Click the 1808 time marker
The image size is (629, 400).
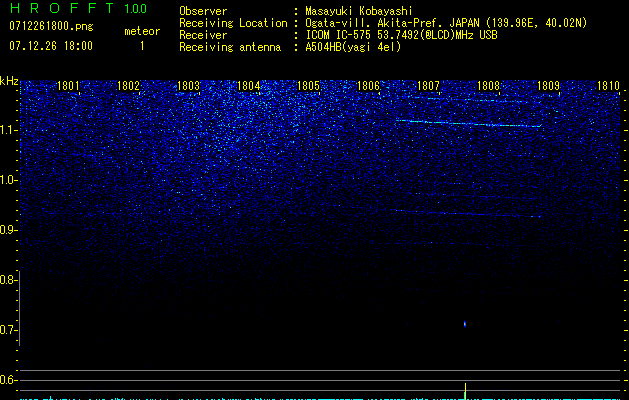coord(488,86)
